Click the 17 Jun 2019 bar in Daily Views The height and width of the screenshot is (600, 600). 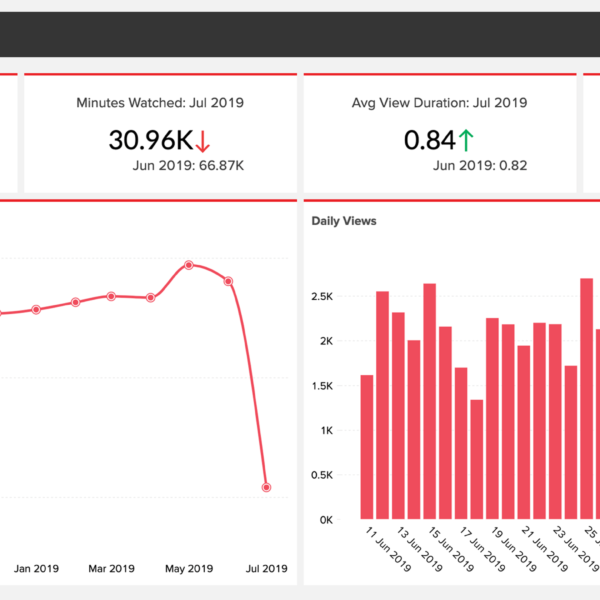pyautogui.click(x=461, y=443)
